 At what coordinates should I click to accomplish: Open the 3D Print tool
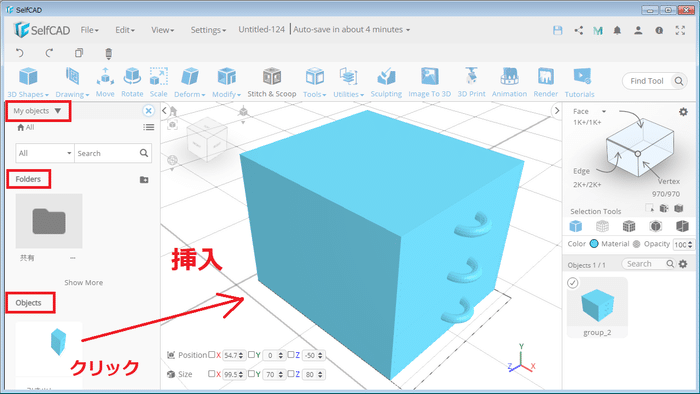click(x=471, y=82)
